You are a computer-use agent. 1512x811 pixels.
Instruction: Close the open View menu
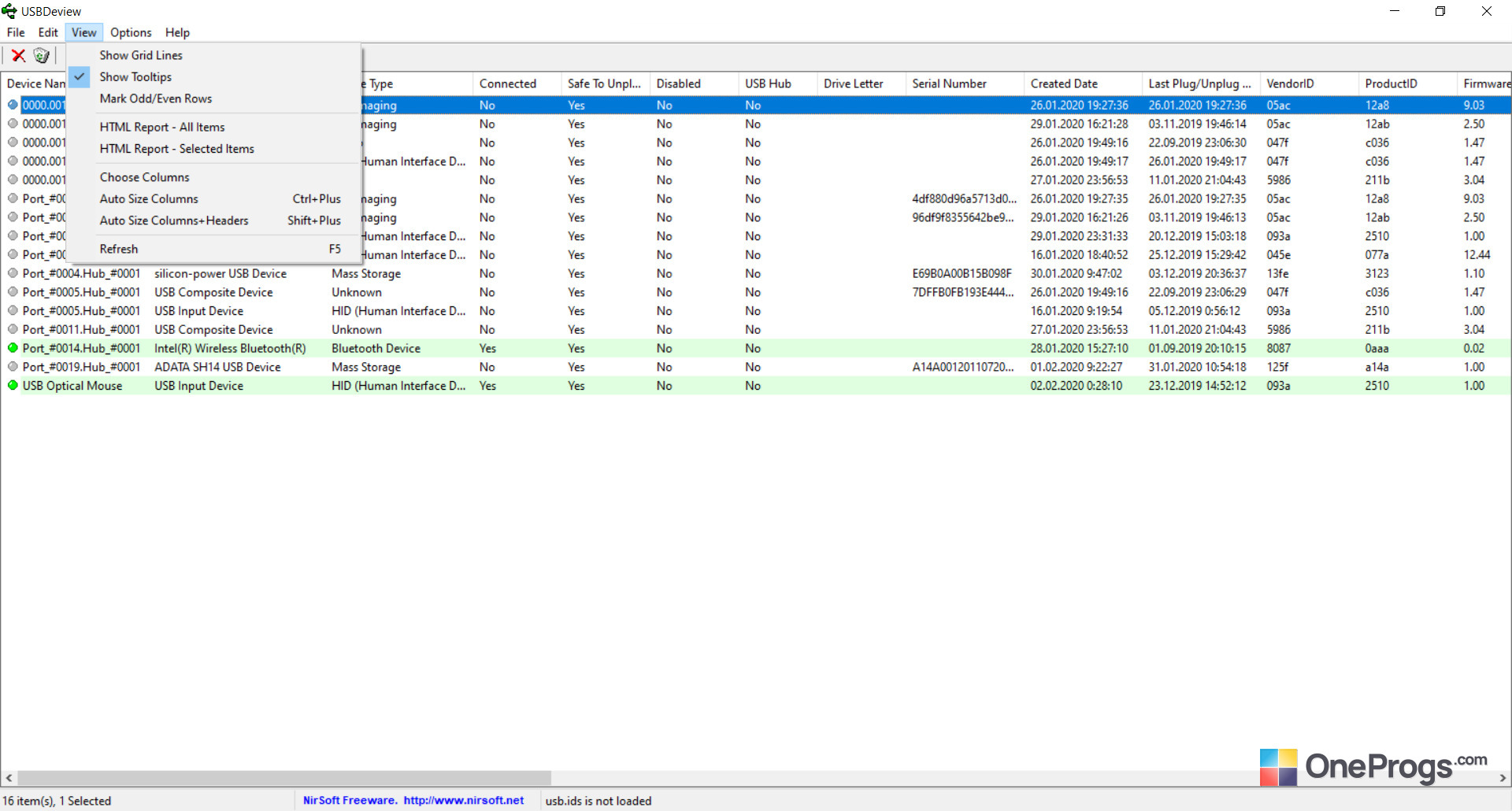click(x=84, y=32)
